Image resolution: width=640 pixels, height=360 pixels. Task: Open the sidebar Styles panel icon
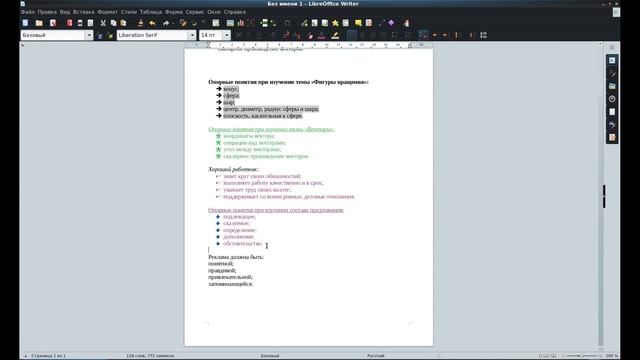click(612, 73)
